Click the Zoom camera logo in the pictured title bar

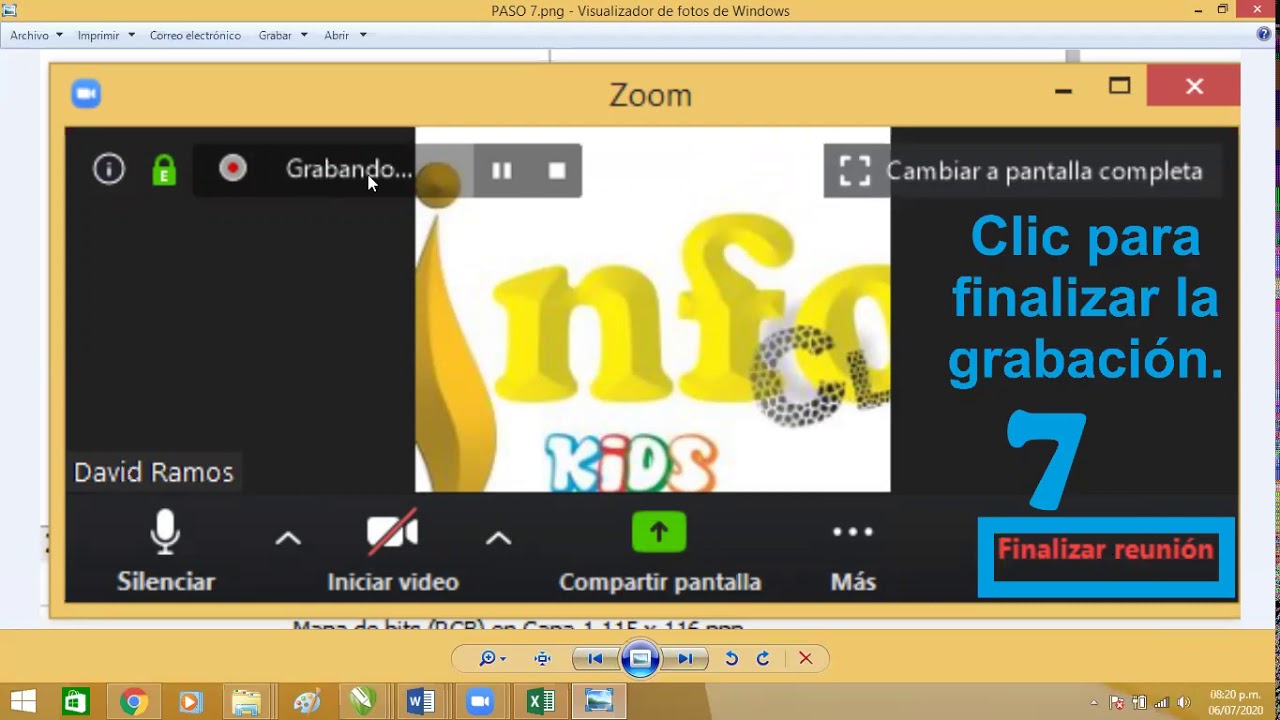(86, 94)
